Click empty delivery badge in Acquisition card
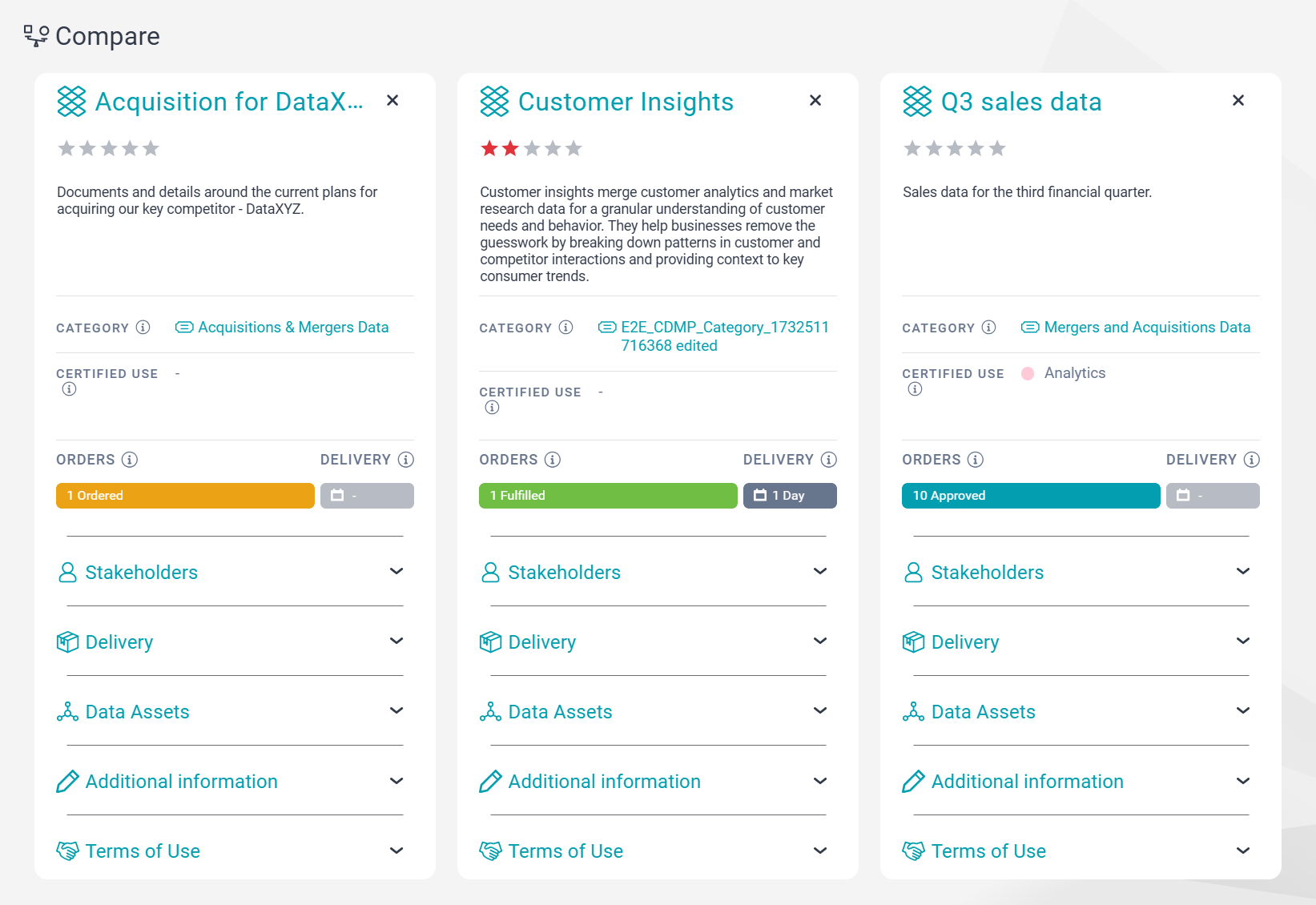Image resolution: width=1316 pixels, height=905 pixels. (367, 496)
